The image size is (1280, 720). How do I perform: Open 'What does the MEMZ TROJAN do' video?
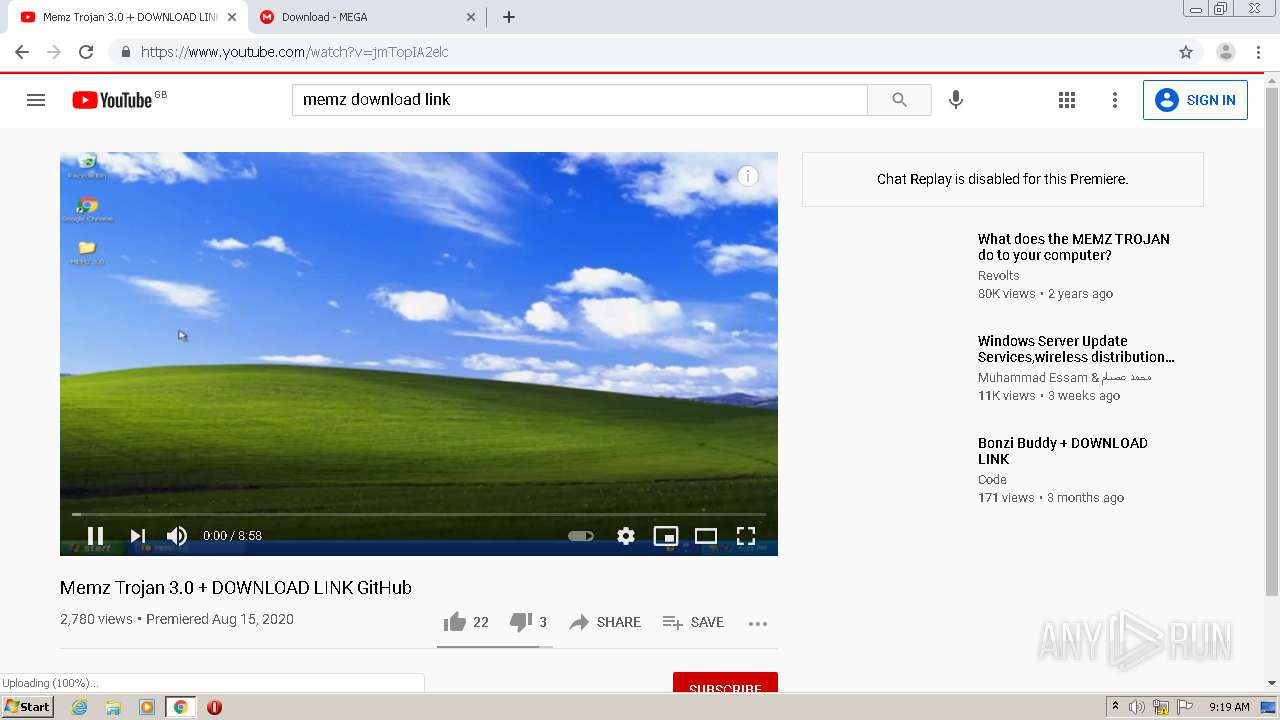pos(1073,247)
